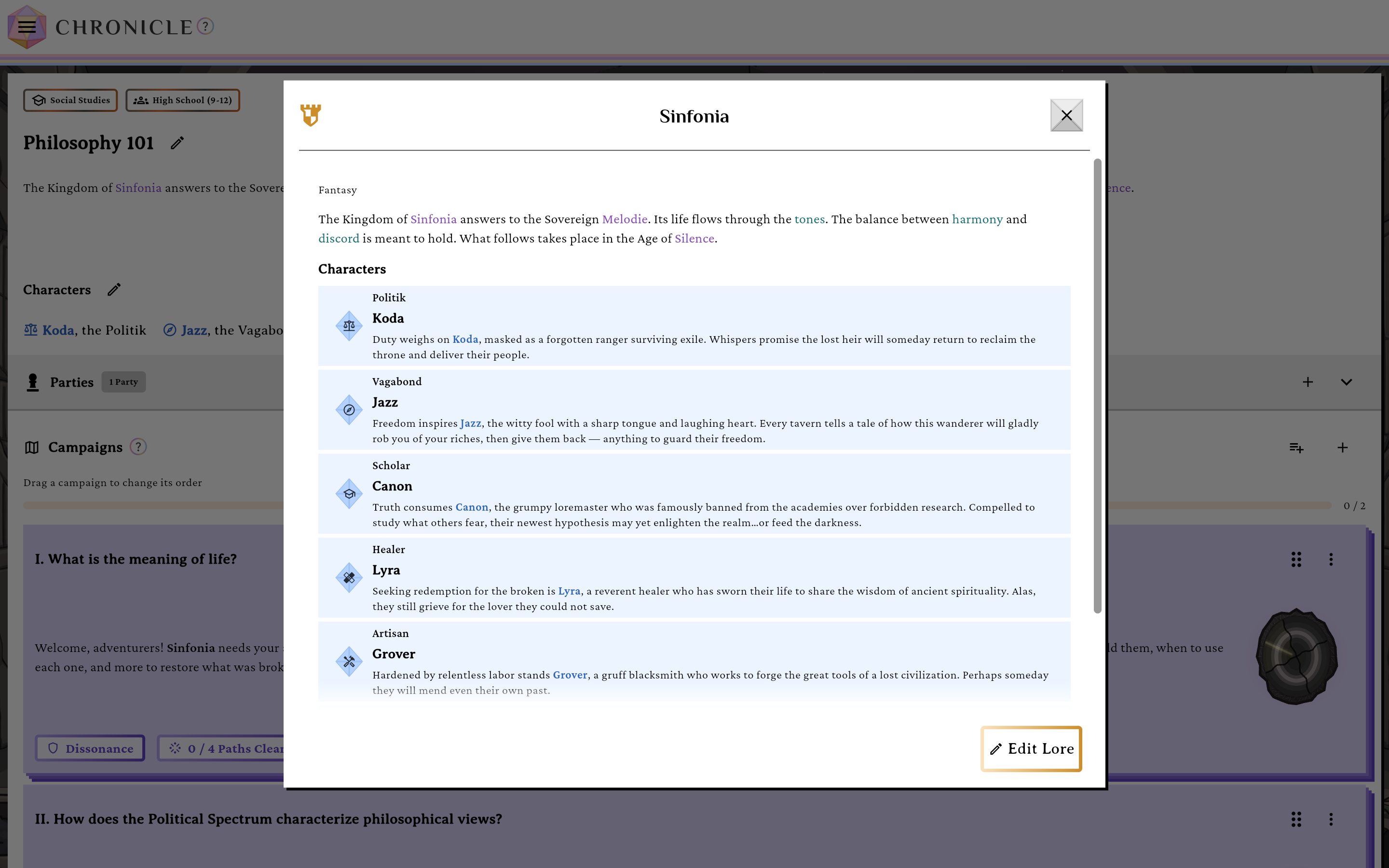Click the tones link in the dialog

coord(809,219)
